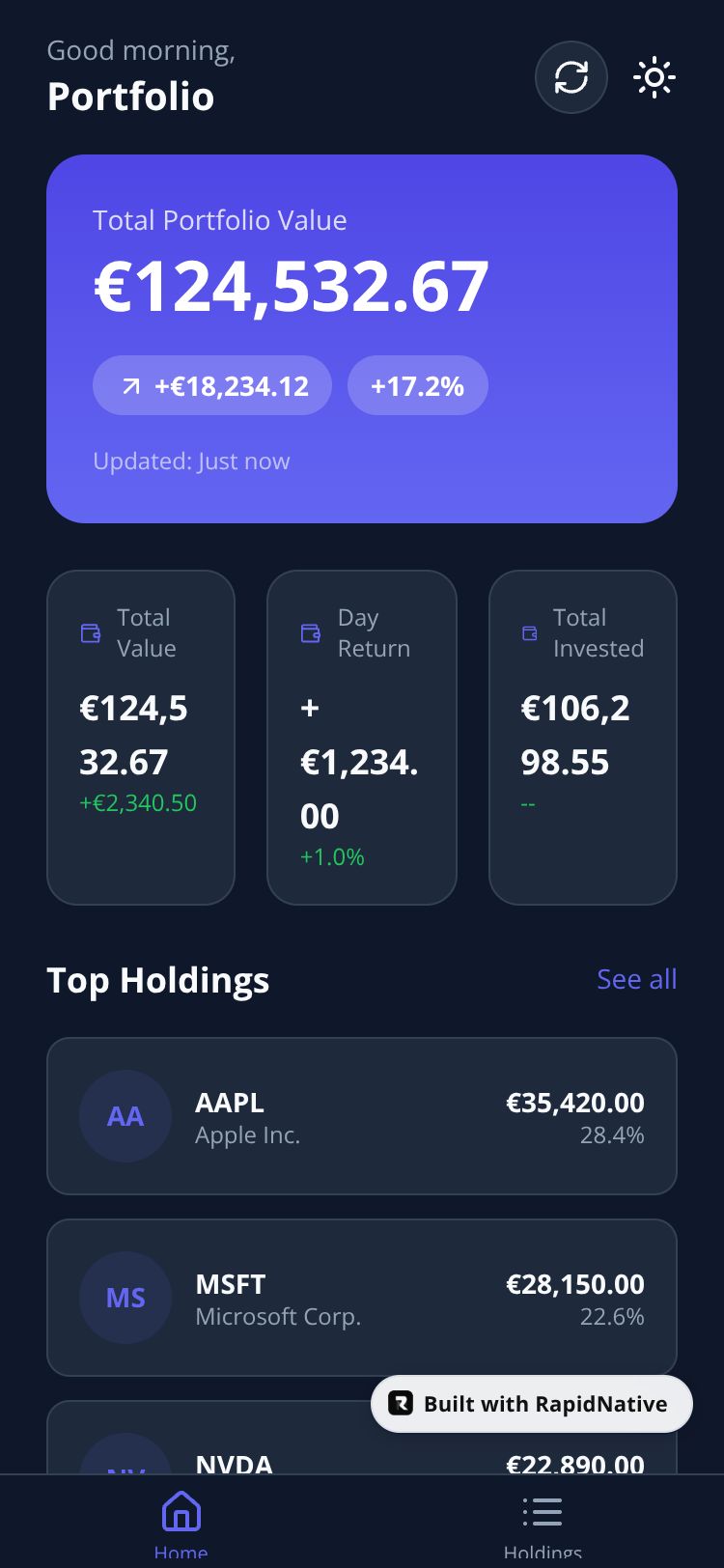Select the Total Invested stat card
The image size is (724, 1568).
583,738
